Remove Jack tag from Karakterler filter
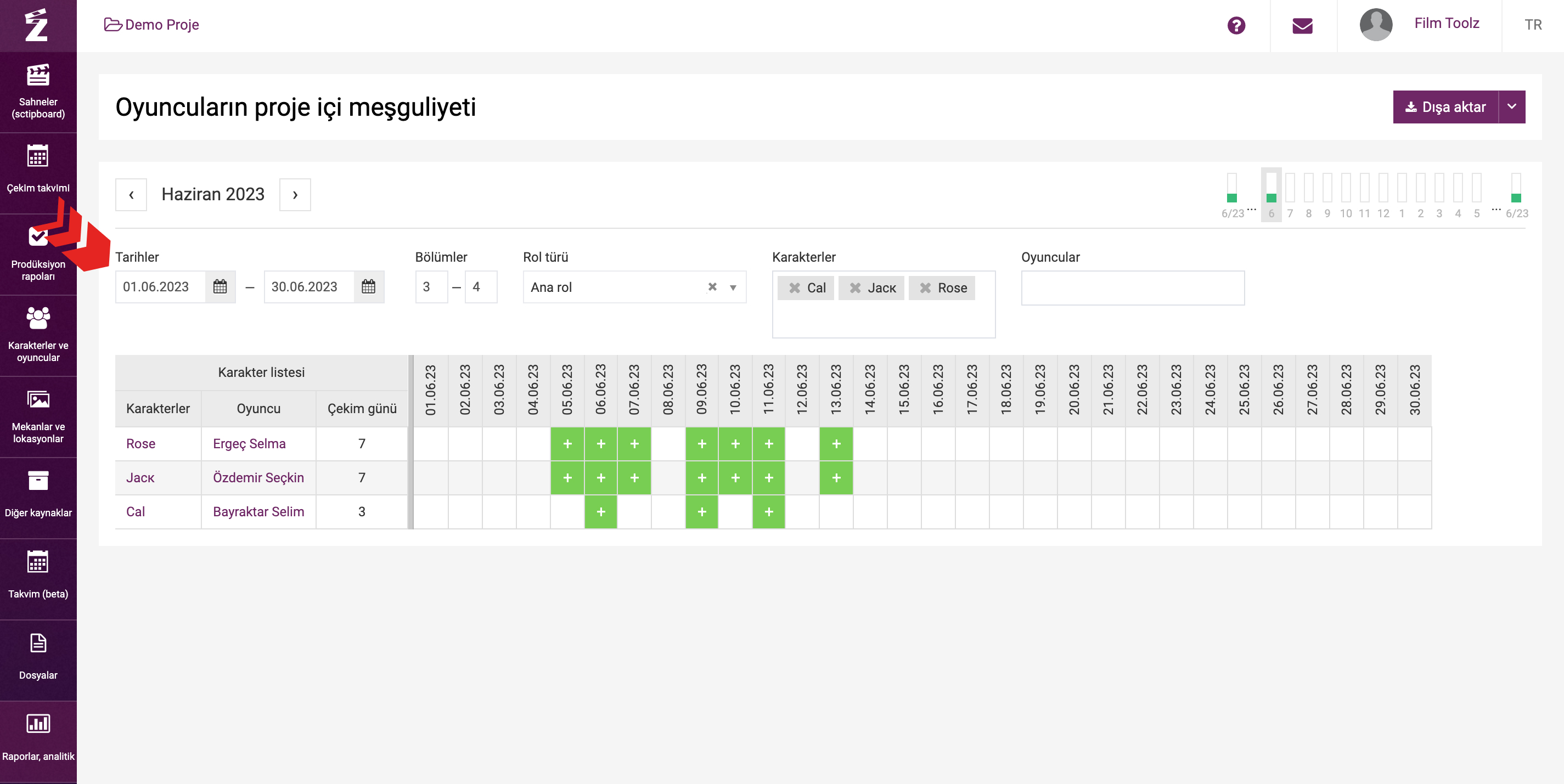1564x784 pixels. point(855,287)
